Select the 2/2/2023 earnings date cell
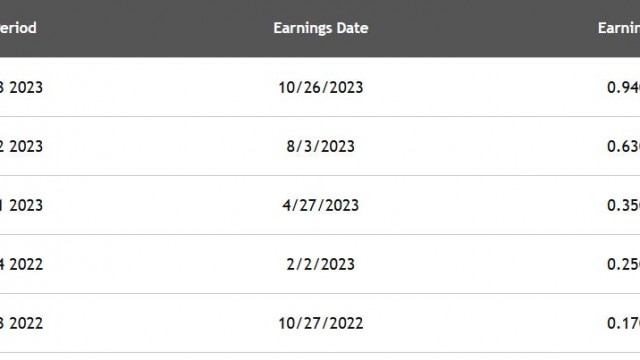 pos(321,264)
